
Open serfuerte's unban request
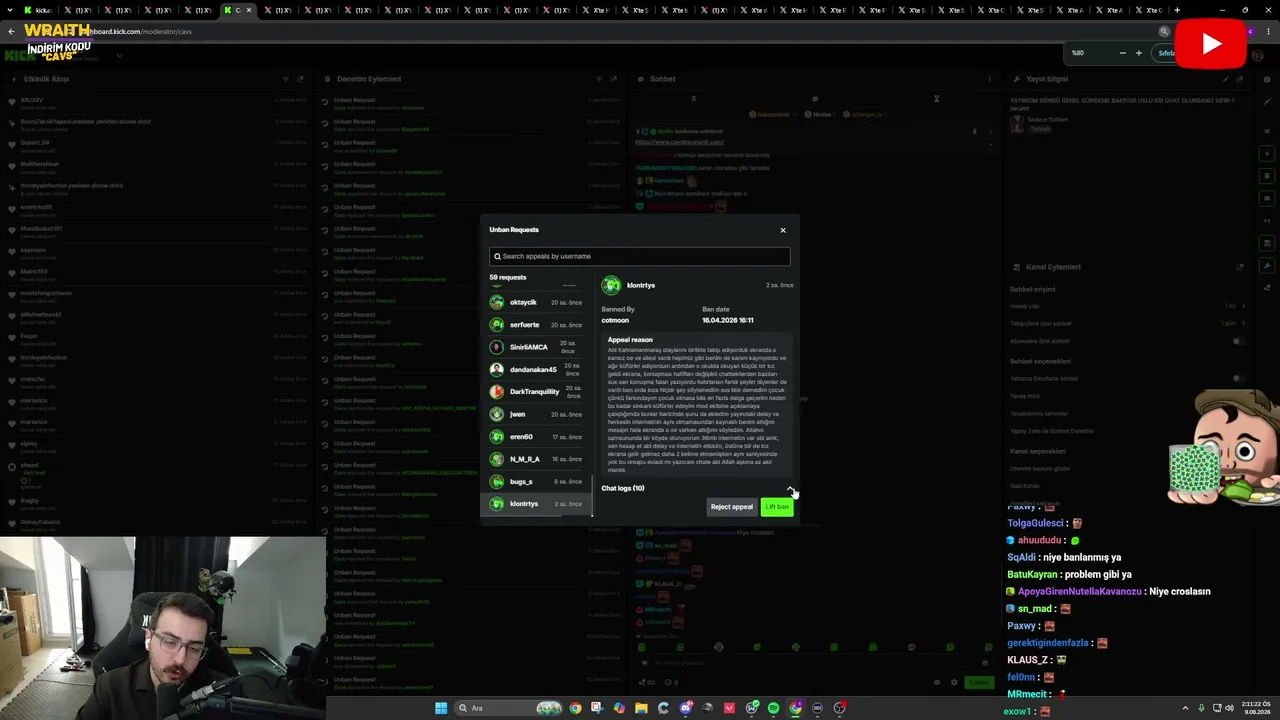coord(537,325)
